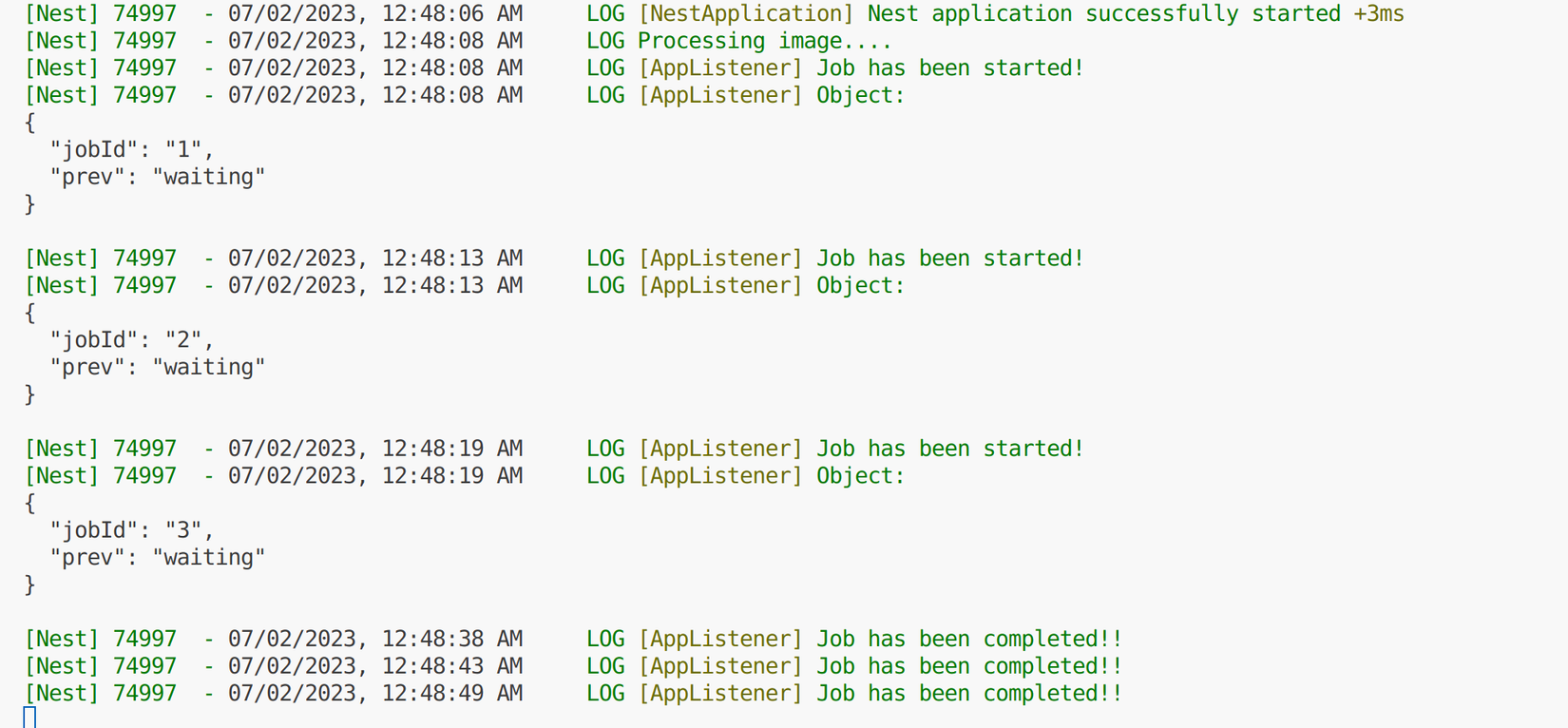This screenshot has width=1568, height=728.
Task: Click the 12:48:38 AM timestamp
Action: [x=452, y=640]
